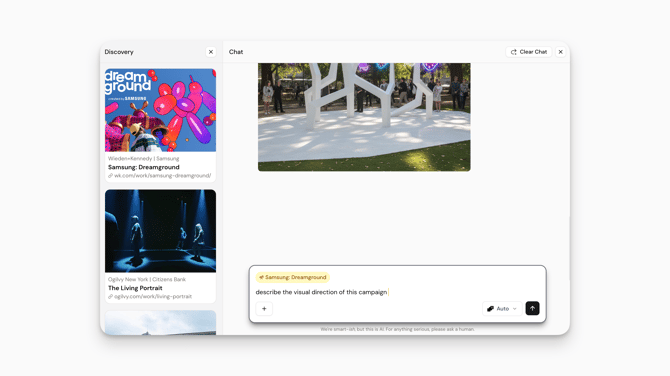Screen dimensions: 670x376
Task: Click the link icon beside ogilvy.com URL
Action: click(110, 297)
